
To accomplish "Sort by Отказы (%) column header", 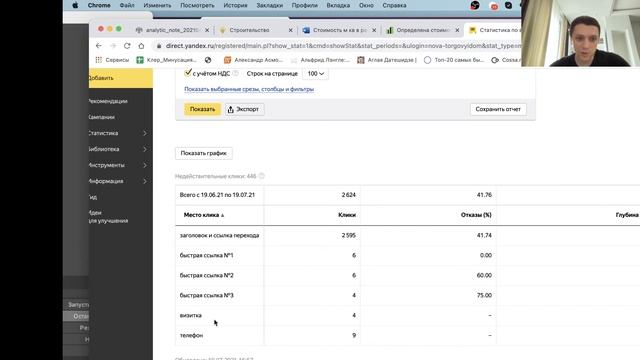I will (476, 215).
